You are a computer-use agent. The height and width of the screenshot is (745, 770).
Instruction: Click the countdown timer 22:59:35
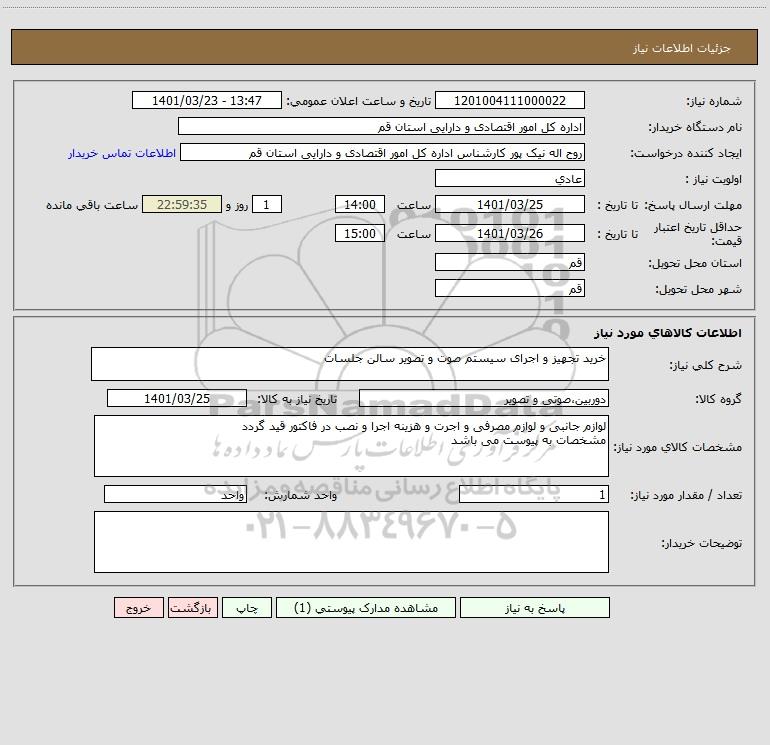point(182,204)
